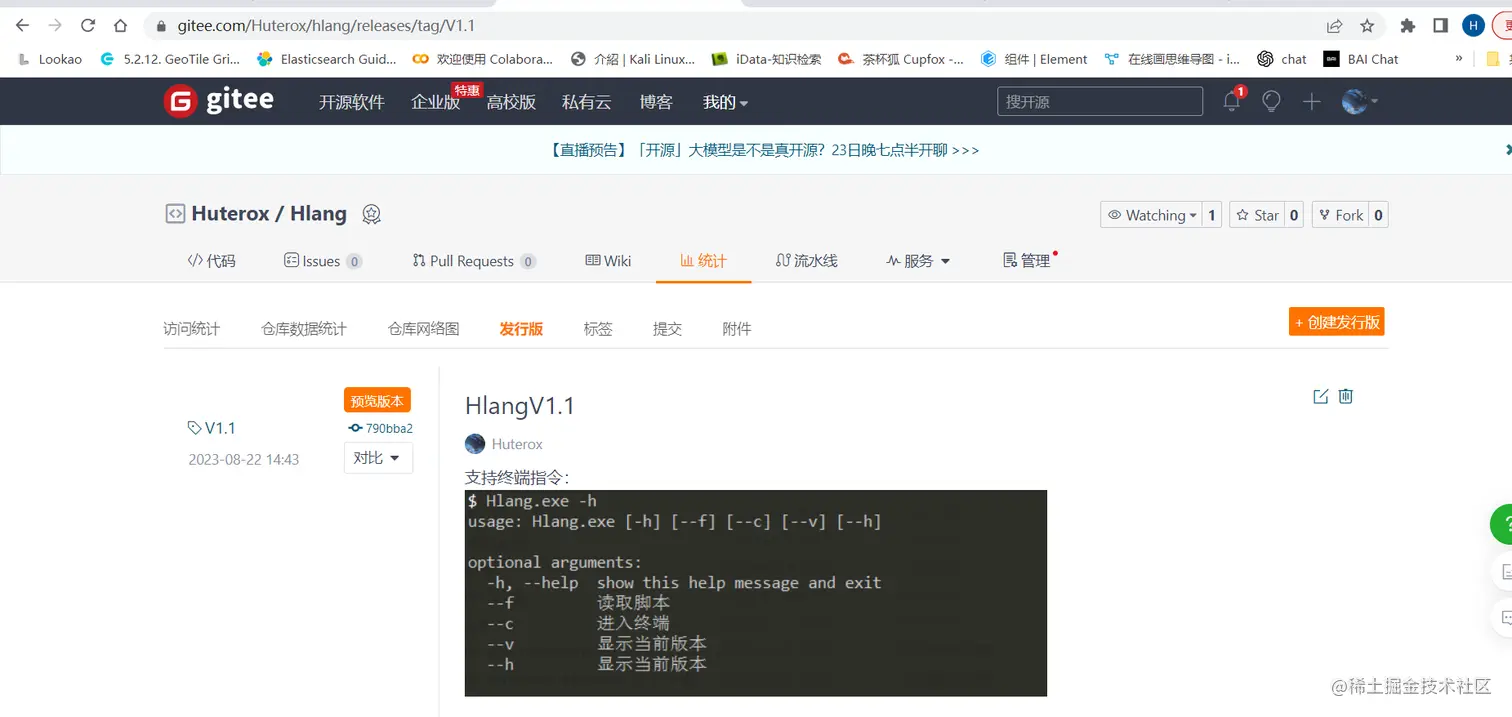The width and height of the screenshot is (1512, 717).
Task: Open the plus icon to create new repository
Action: [1311, 101]
